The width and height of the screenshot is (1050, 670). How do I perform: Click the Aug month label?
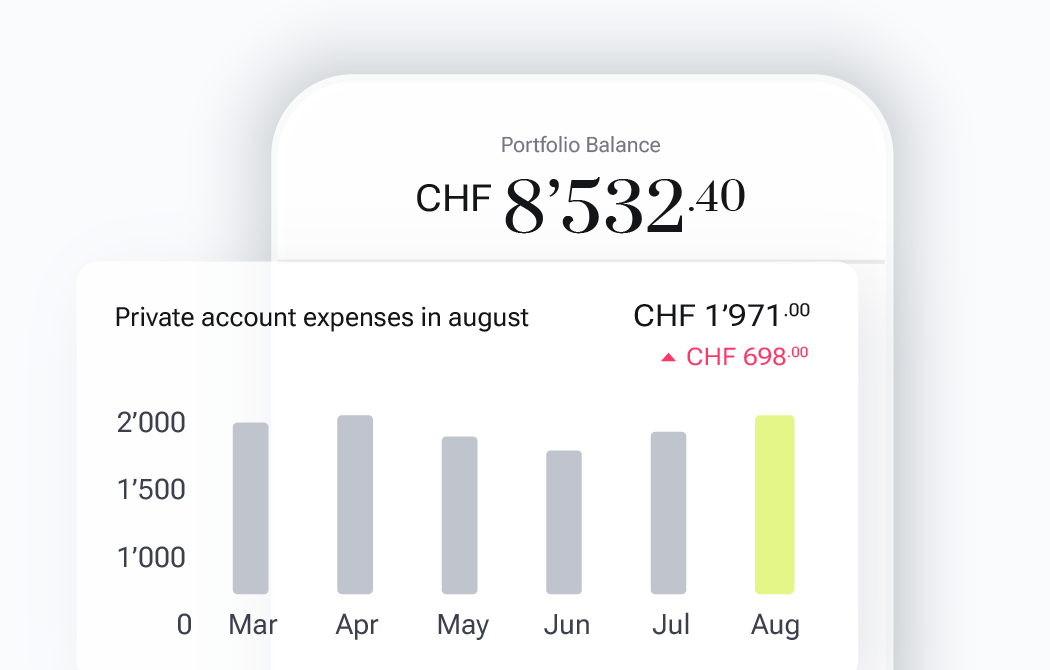775,626
